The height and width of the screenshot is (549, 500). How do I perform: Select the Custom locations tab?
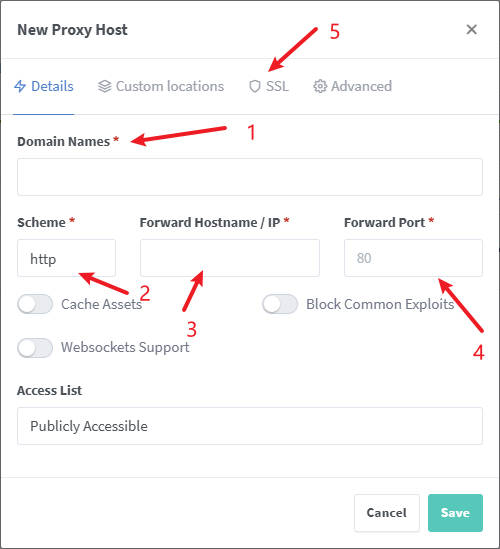pyautogui.click(x=161, y=86)
